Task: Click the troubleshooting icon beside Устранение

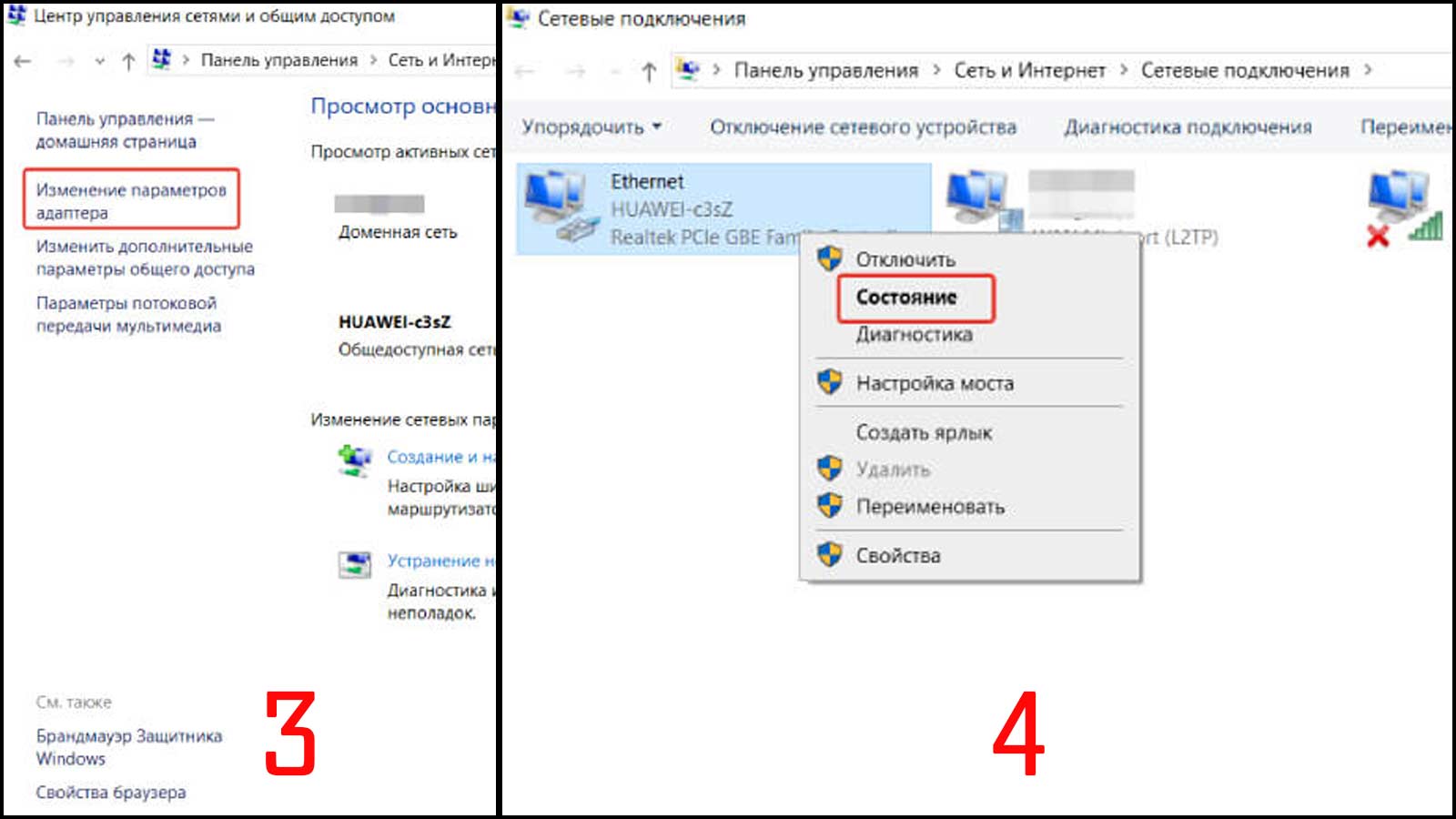Action: pos(355,565)
